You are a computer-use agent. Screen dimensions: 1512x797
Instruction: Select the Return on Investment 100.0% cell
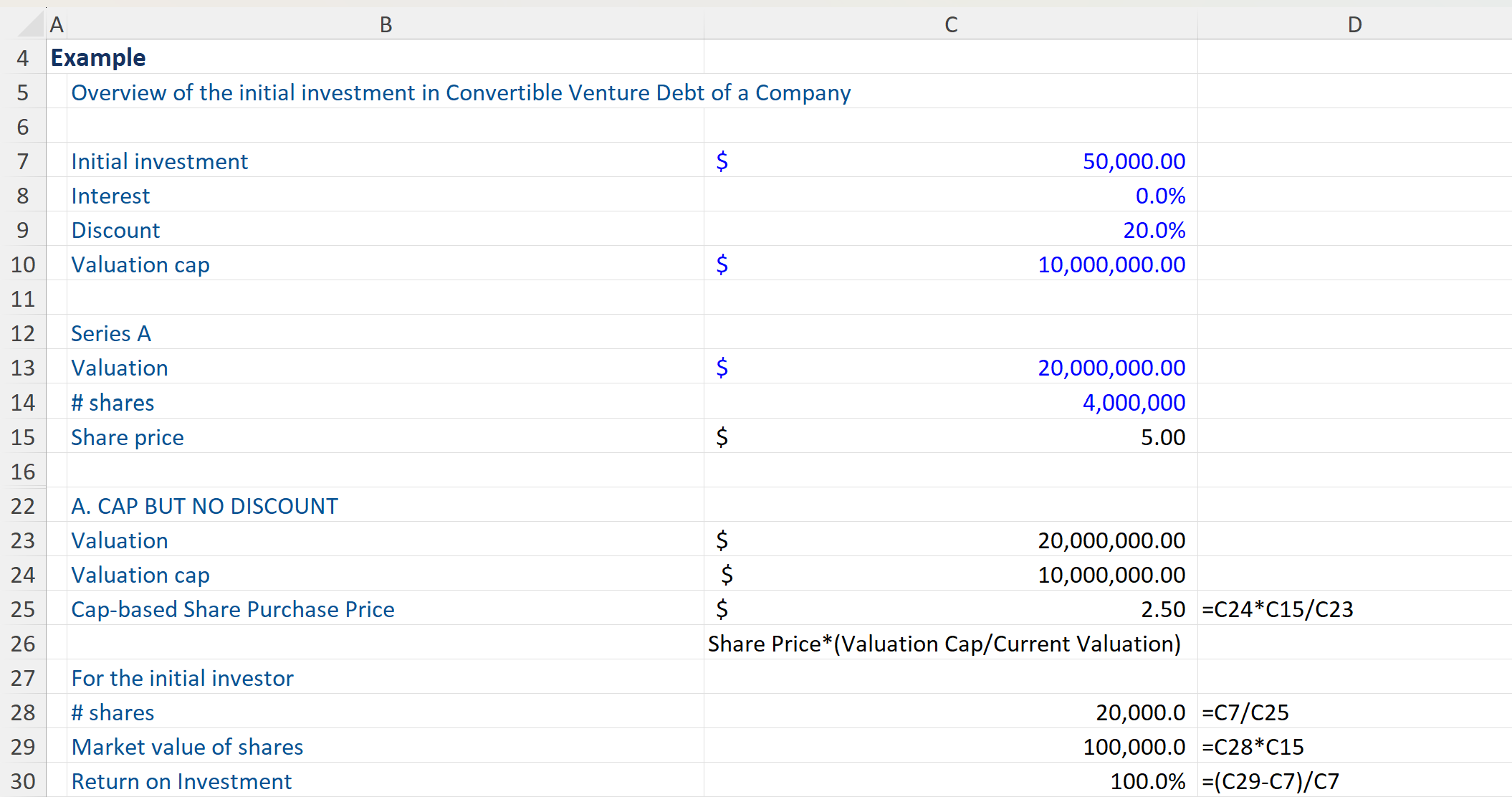tap(1147, 781)
